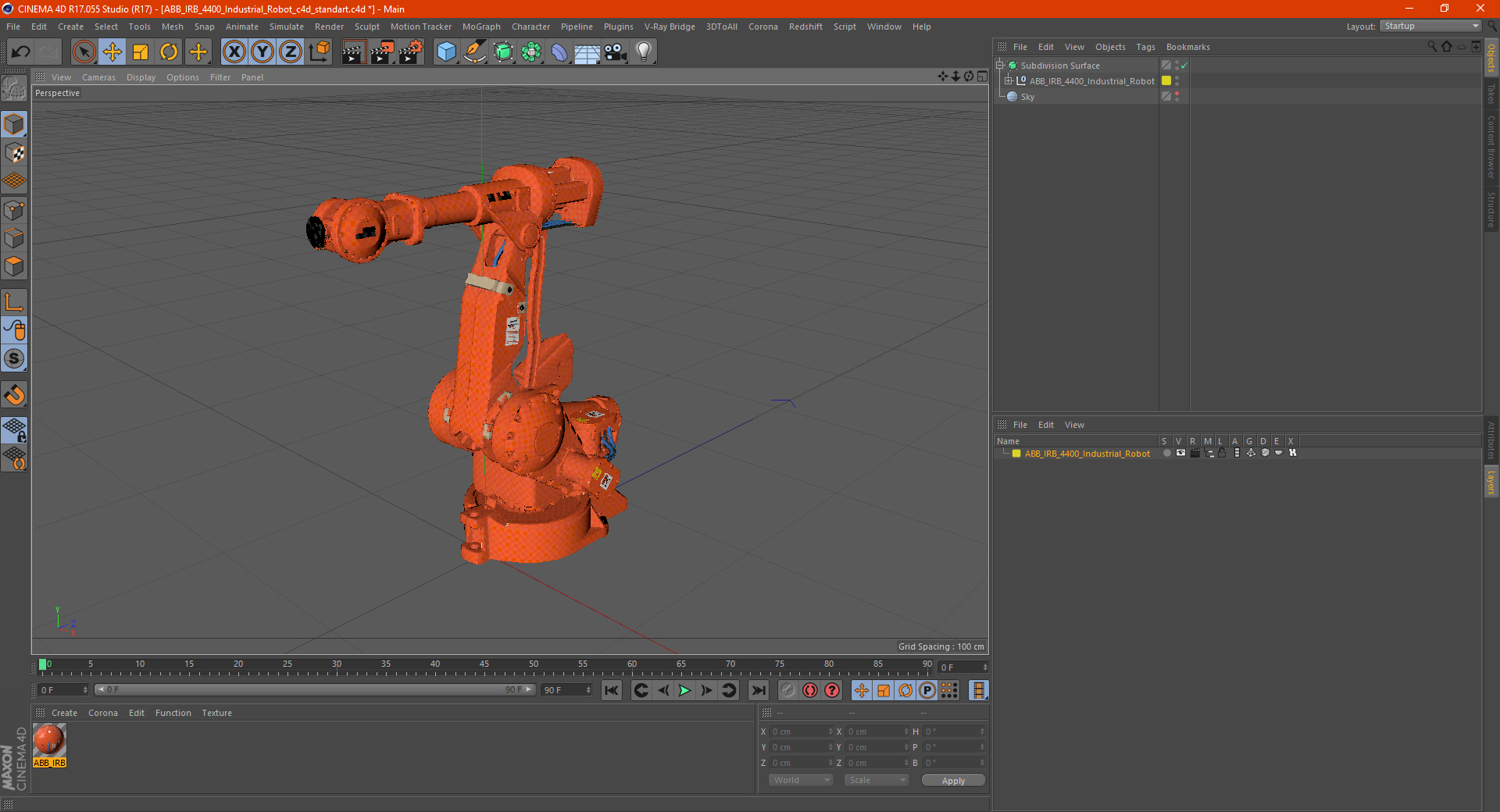Toggle layer View eye icon

(1180, 453)
